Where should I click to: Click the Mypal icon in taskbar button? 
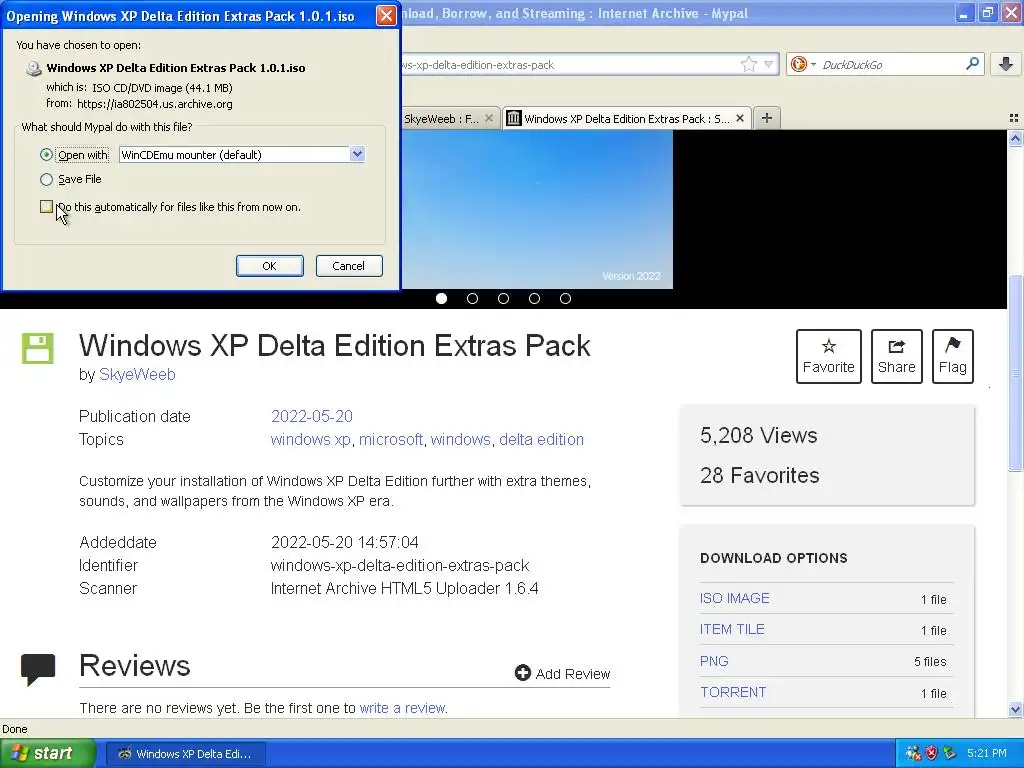pyautogui.click(x=124, y=754)
